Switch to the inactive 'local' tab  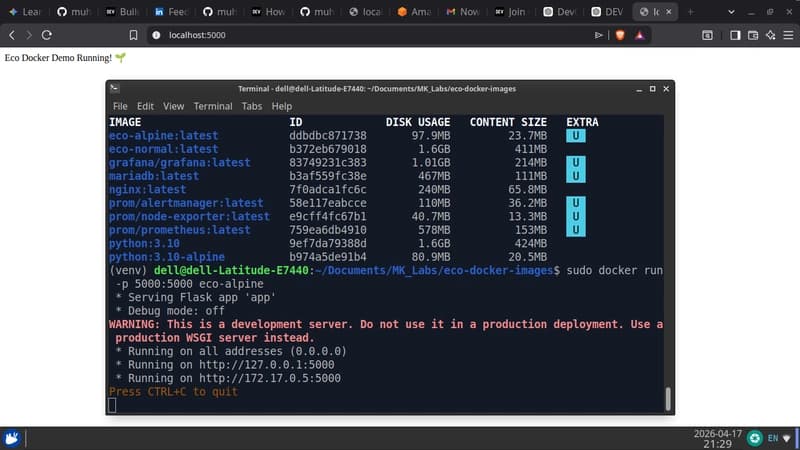366,11
